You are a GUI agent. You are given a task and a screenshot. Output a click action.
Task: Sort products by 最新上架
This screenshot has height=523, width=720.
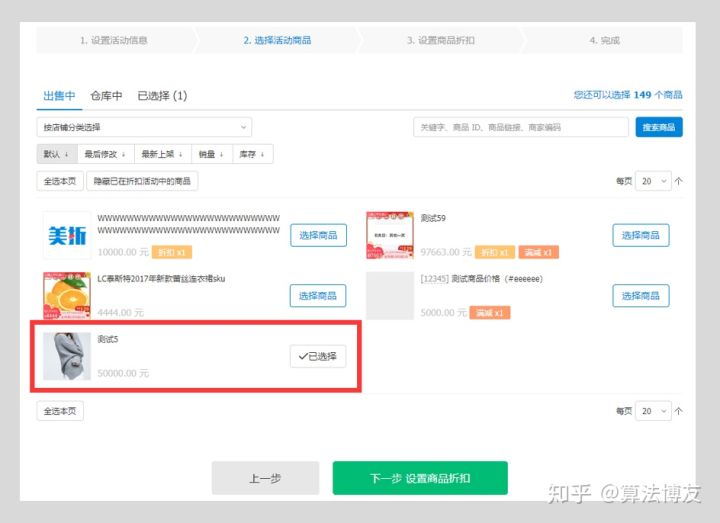pos(161,154)
